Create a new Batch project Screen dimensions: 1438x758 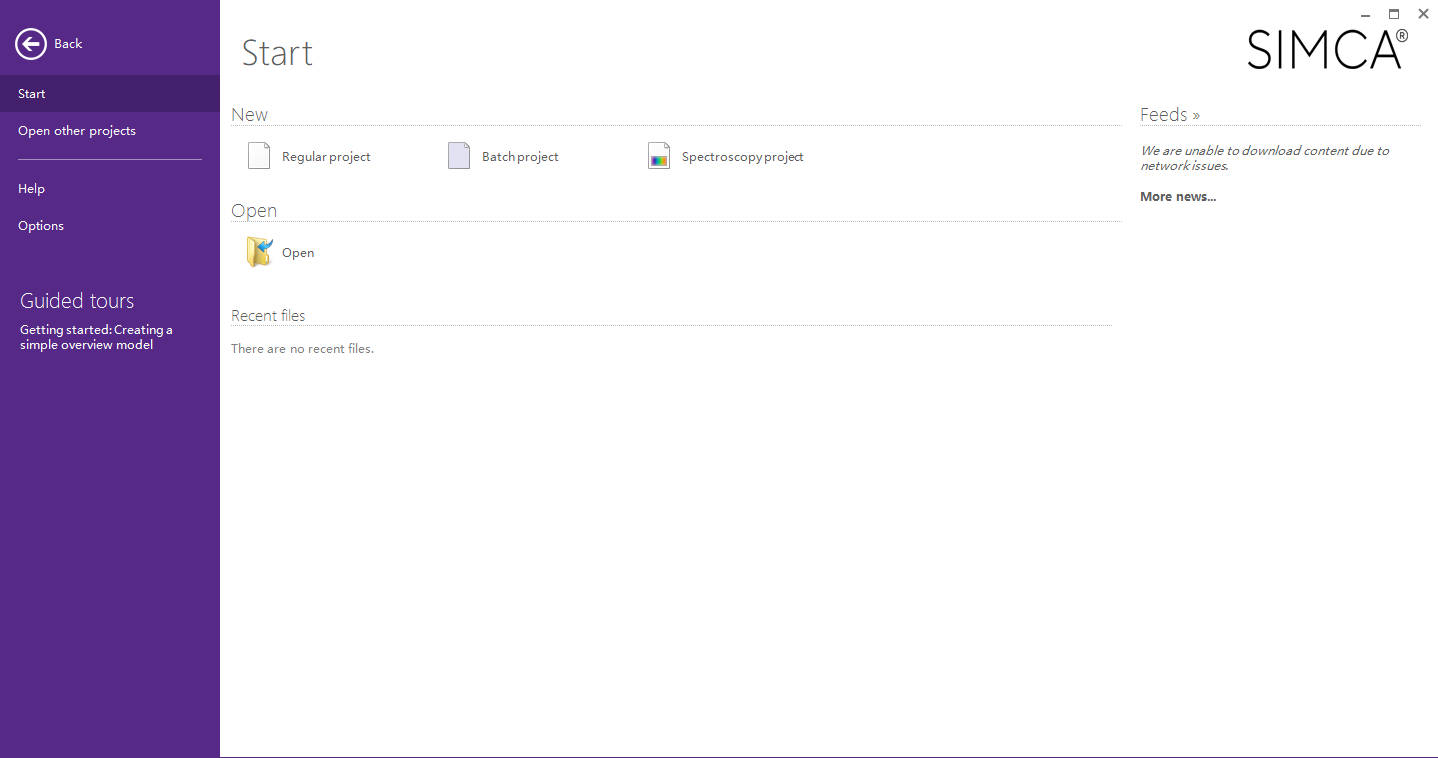point(520,157)
